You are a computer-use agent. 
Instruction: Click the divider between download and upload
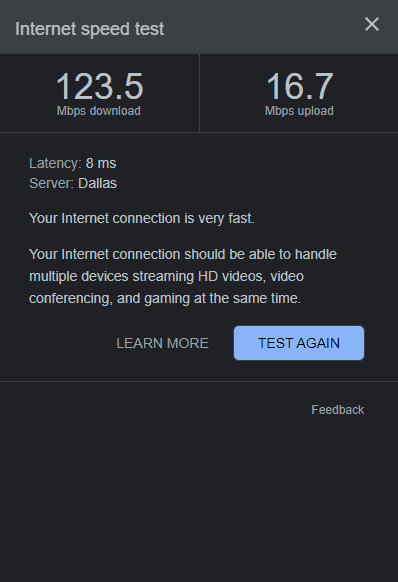(x=199, y=93)
